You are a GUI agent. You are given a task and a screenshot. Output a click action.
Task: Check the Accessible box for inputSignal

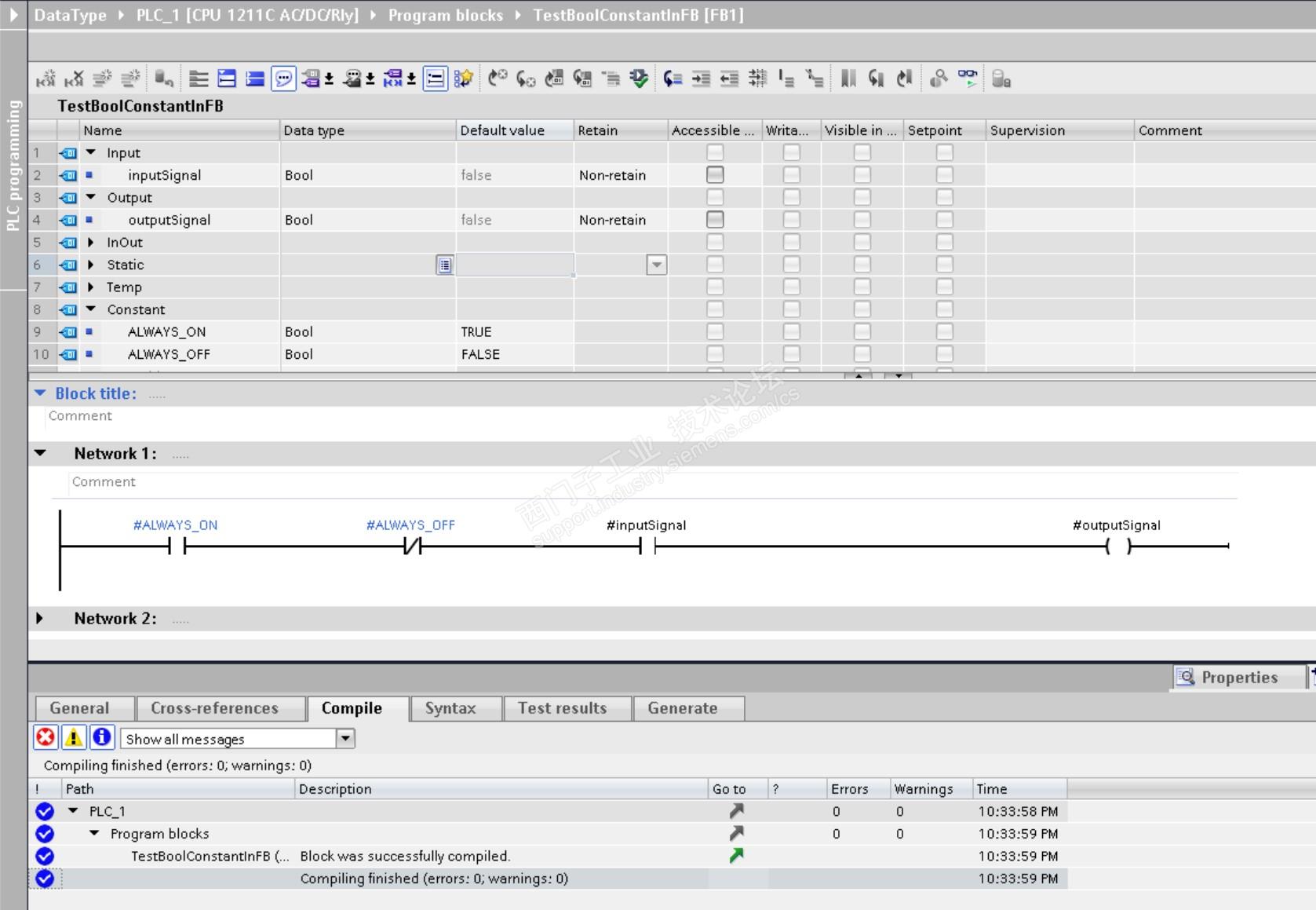tap(715, 175)
